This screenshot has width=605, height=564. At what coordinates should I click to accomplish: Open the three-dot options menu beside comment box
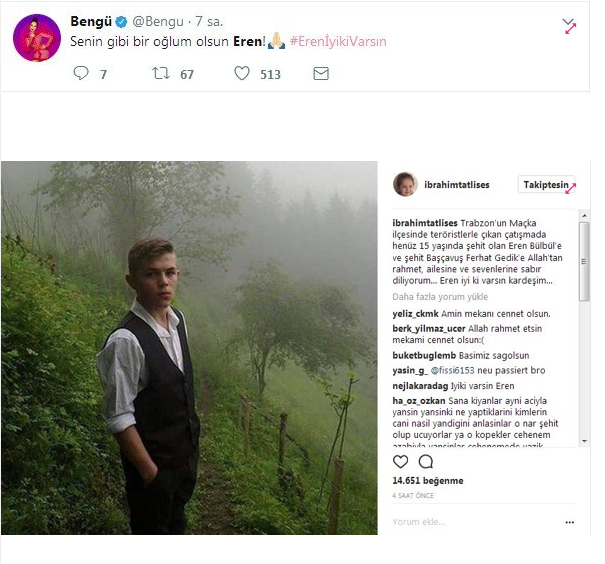(570, 522)
